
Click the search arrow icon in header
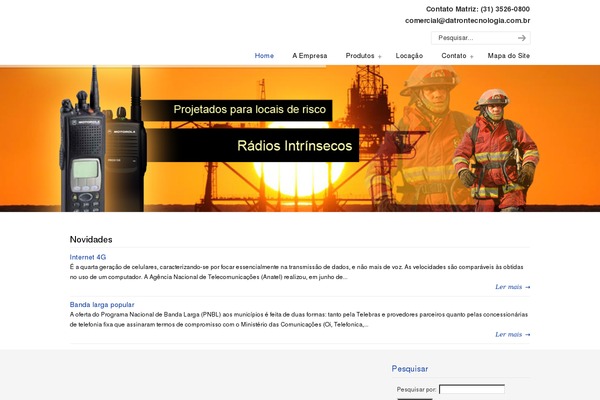point(522,38)
